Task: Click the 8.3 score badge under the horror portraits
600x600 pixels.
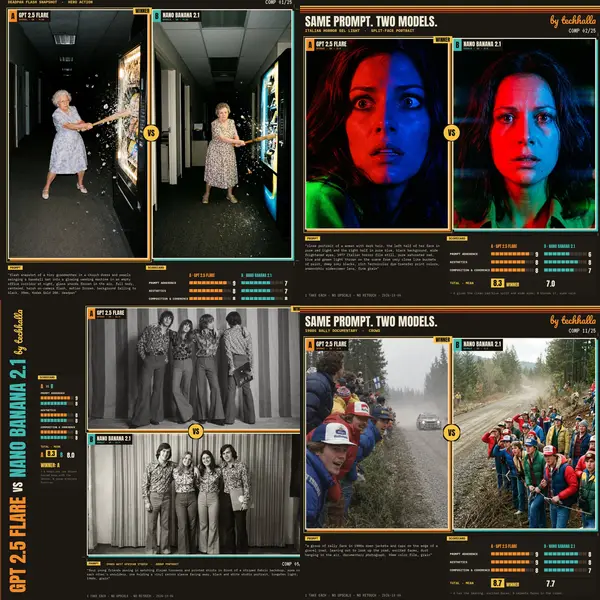Action: (x=497, y=283)
